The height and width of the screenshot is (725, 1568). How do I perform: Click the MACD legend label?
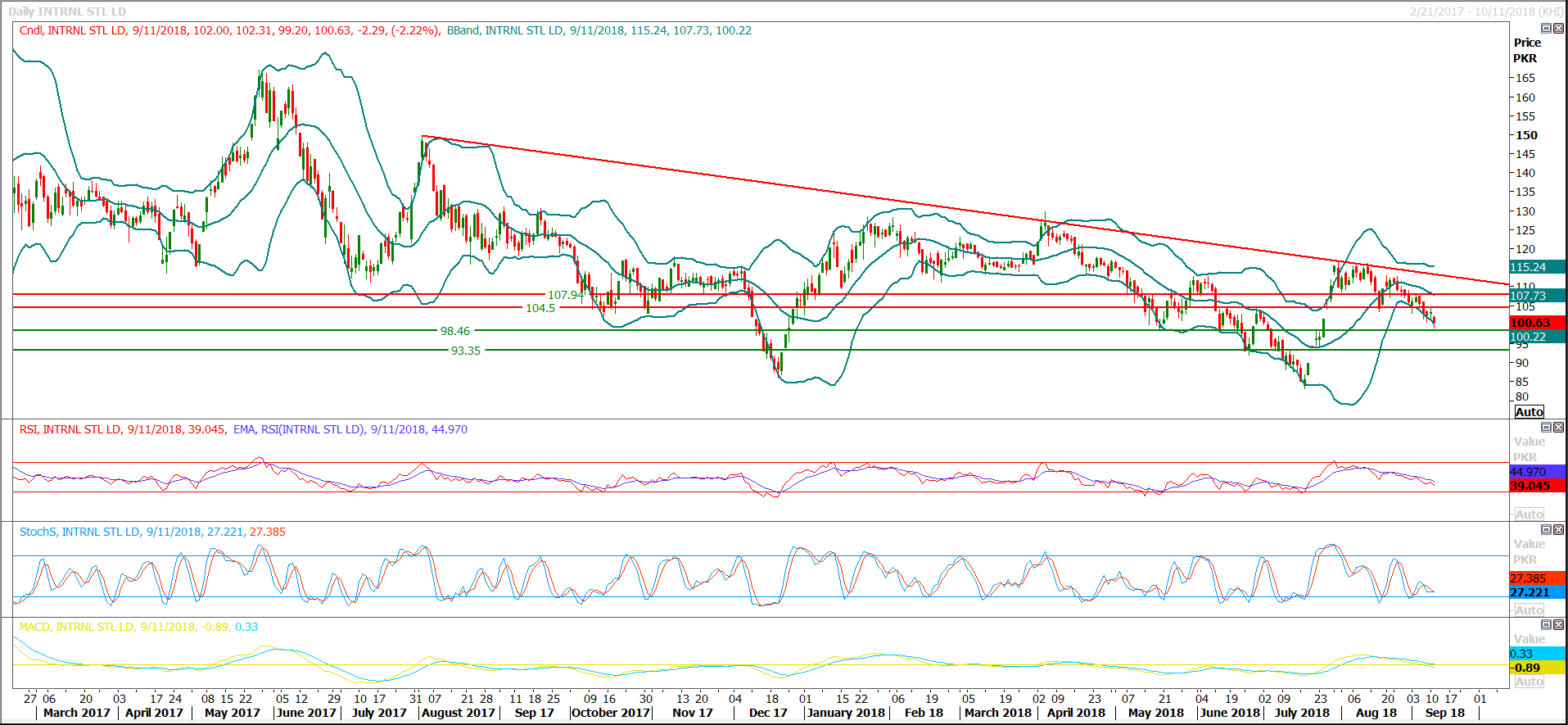tap(34, 627)
